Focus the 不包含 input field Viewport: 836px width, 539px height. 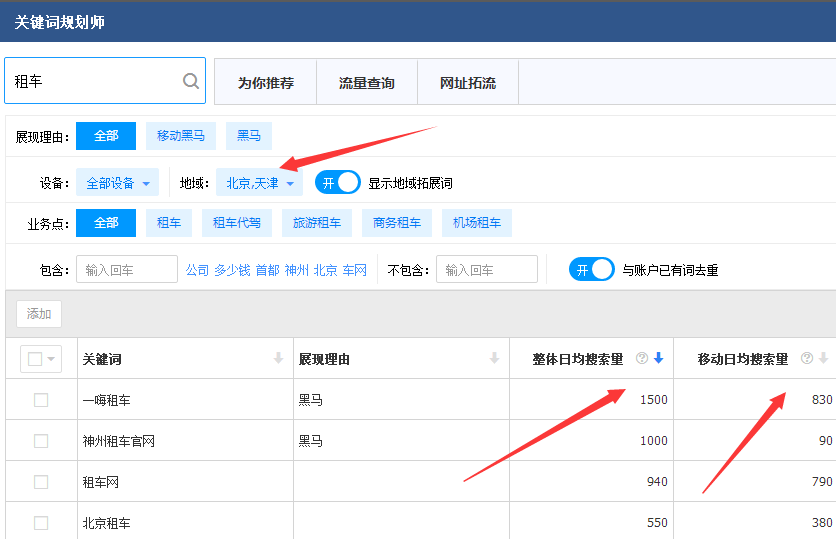pos(487,269)
